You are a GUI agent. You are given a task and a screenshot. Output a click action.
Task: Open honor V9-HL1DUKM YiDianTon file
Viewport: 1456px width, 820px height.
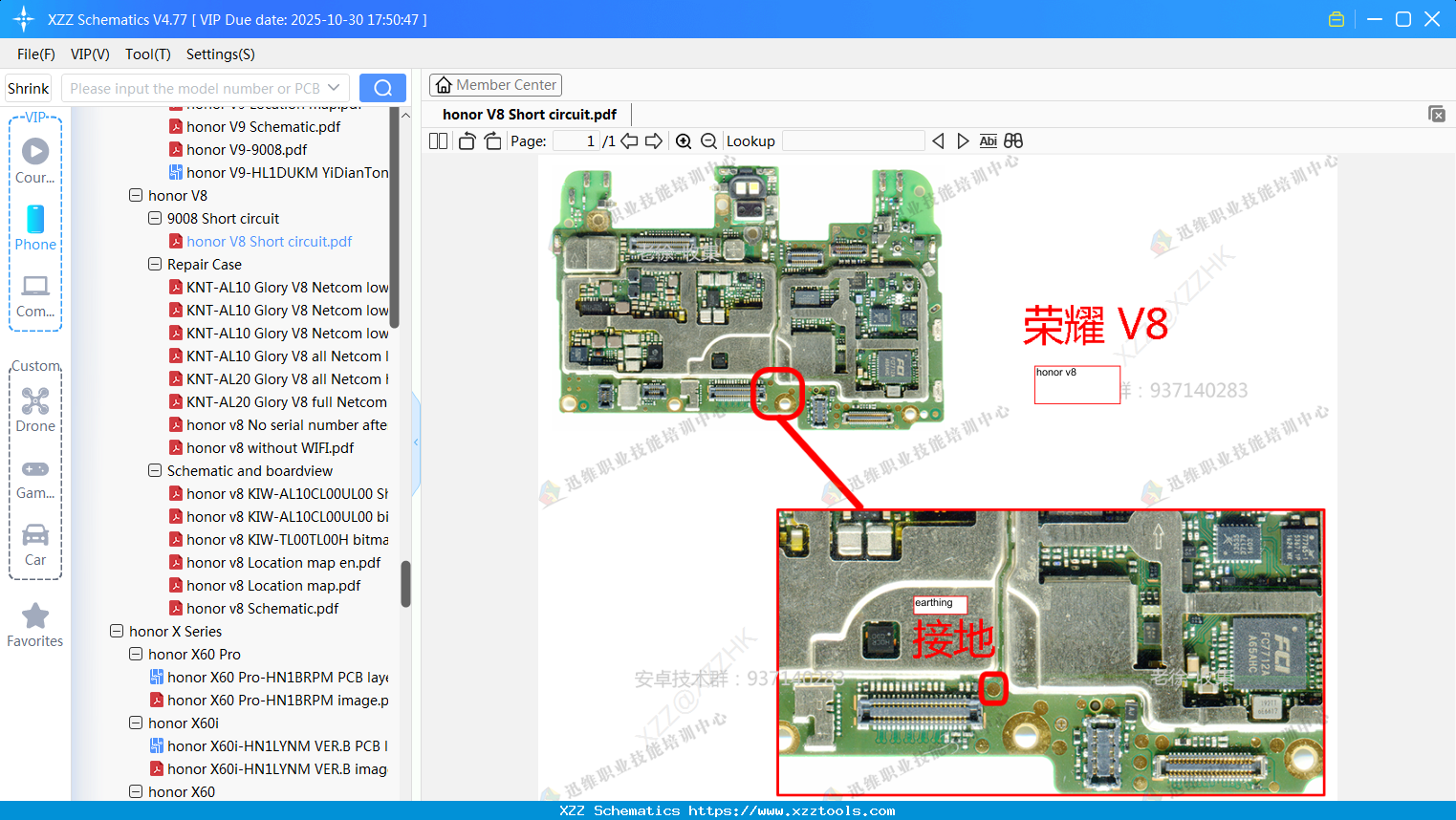[278, 173]
